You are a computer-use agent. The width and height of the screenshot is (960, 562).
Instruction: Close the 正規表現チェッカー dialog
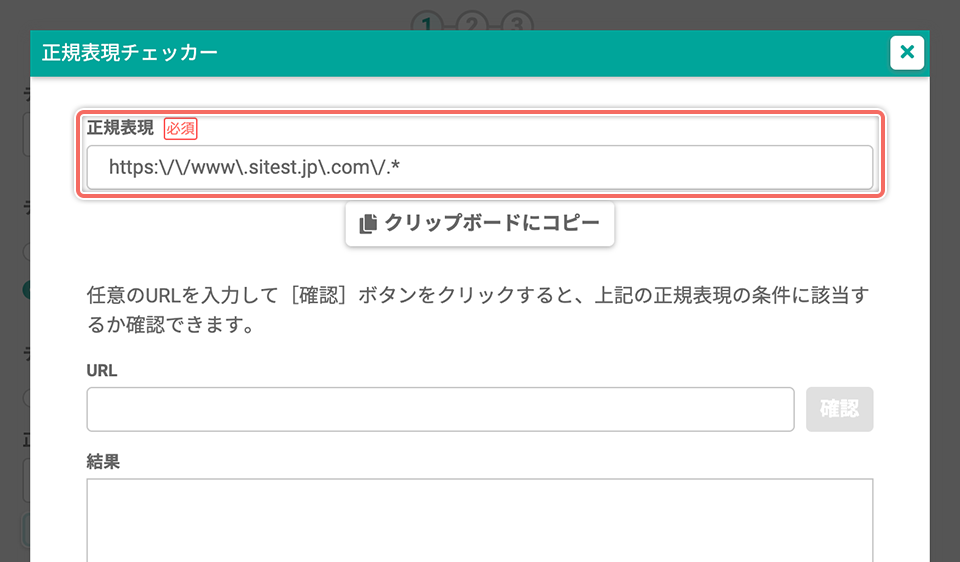coord(907,53)
